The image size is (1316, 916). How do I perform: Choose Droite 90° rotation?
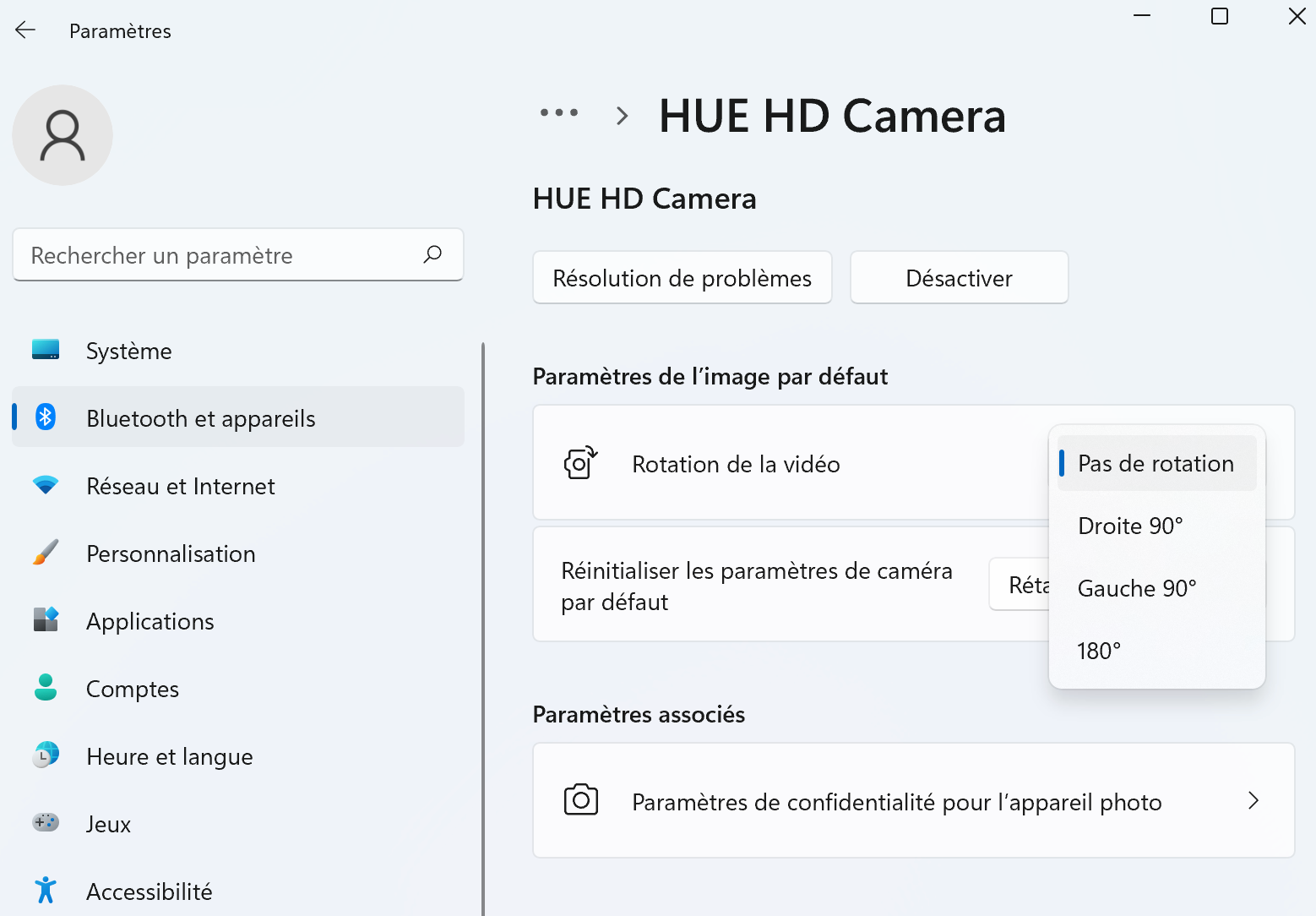coord(1156,526)
